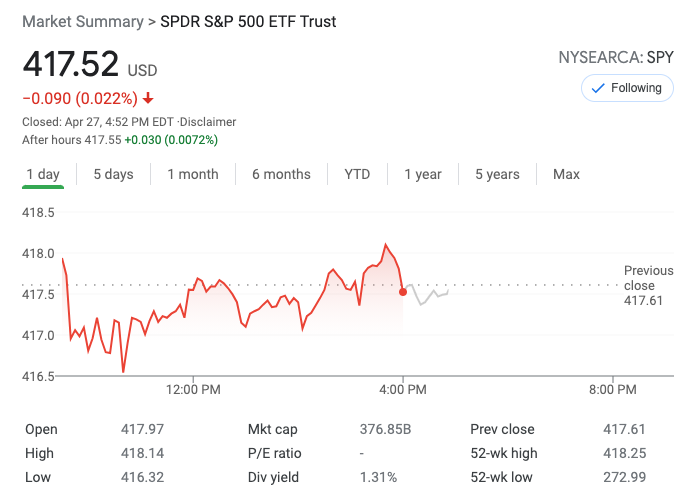Screen dimensions: 700x498
Task: Click the 4:00 PM axis label
Action: click(x=404, y=388)
